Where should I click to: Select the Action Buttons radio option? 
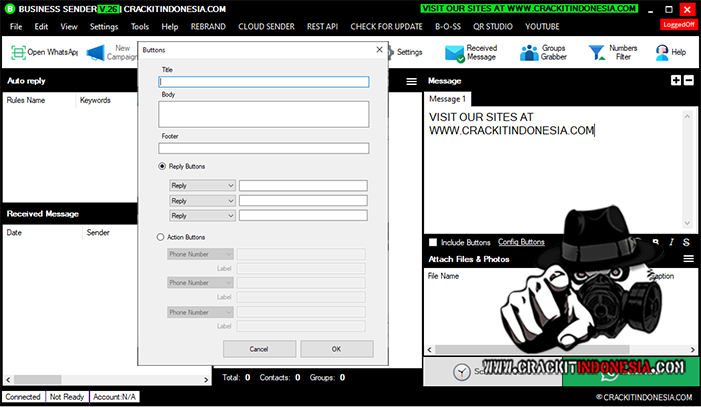point(162,237)
